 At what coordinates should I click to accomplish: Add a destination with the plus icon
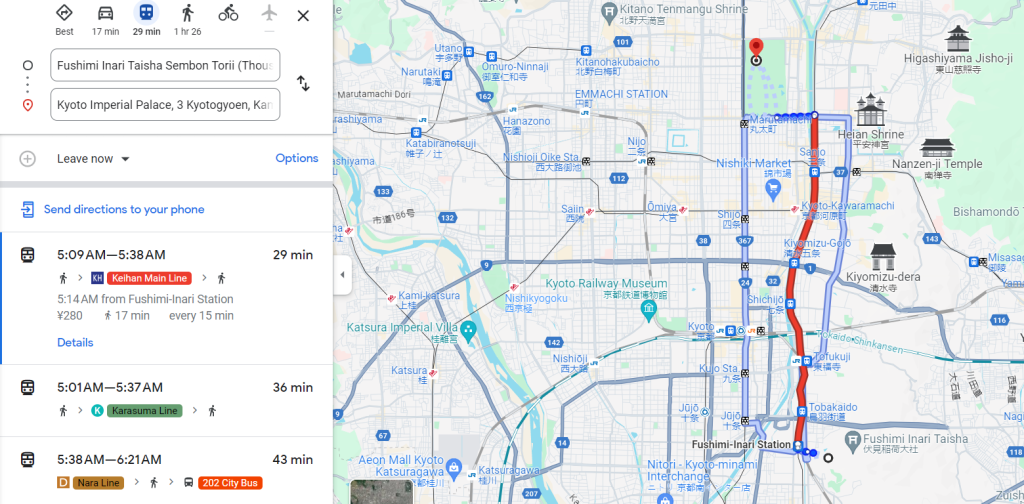click(27, 159)
